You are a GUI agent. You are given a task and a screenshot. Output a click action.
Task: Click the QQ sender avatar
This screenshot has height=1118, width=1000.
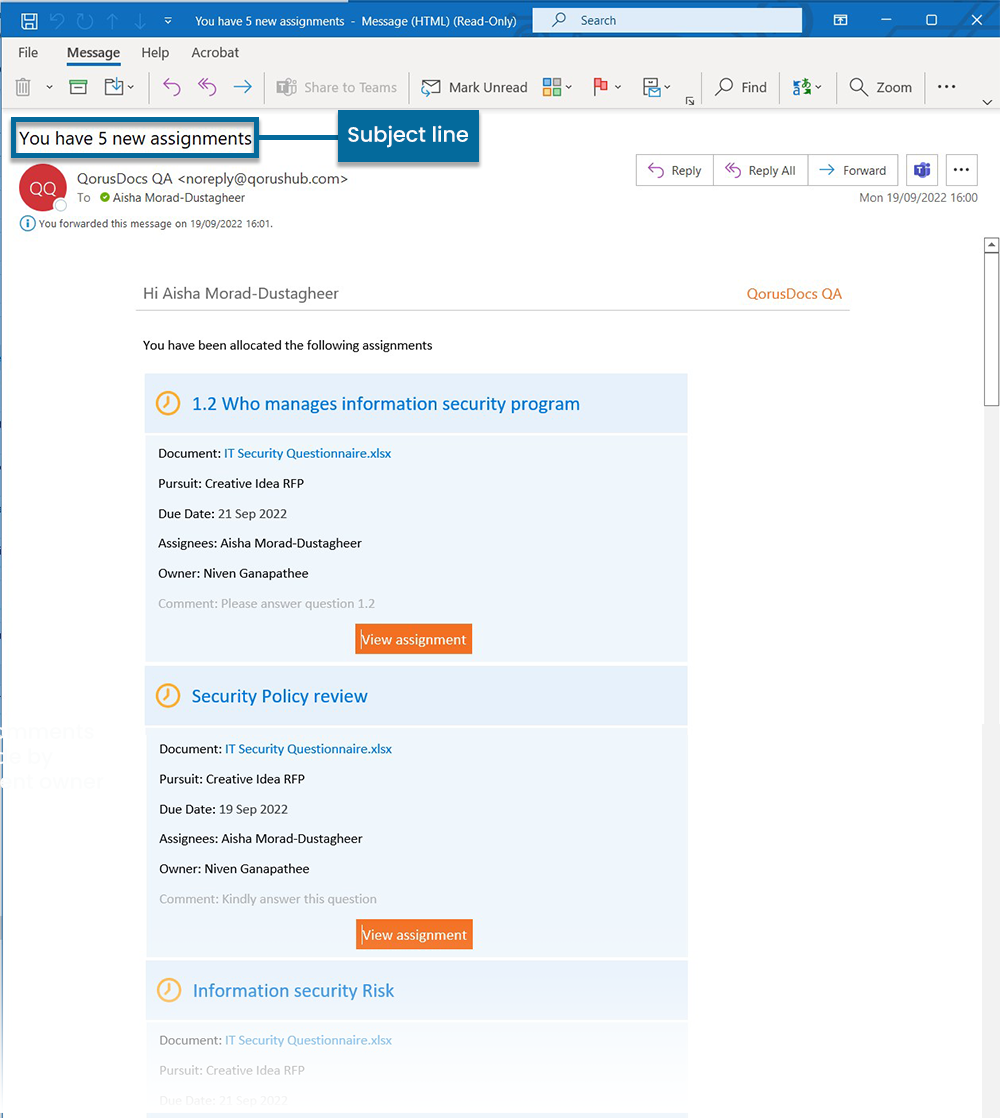(43, 188)
